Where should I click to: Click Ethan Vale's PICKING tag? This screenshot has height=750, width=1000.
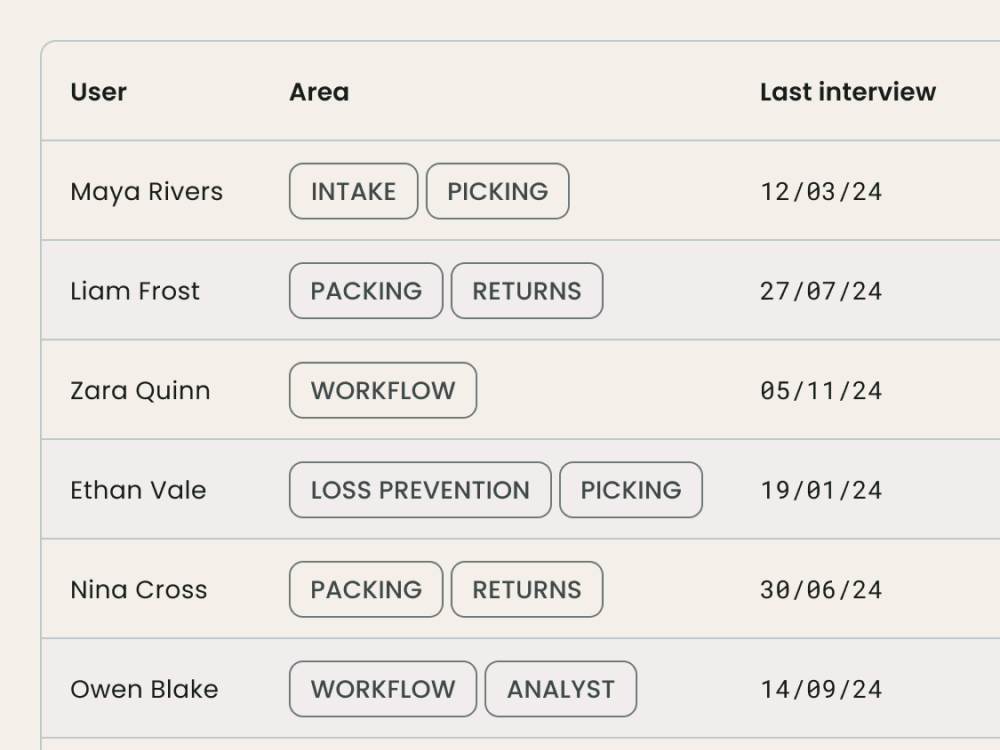(631, 490)
